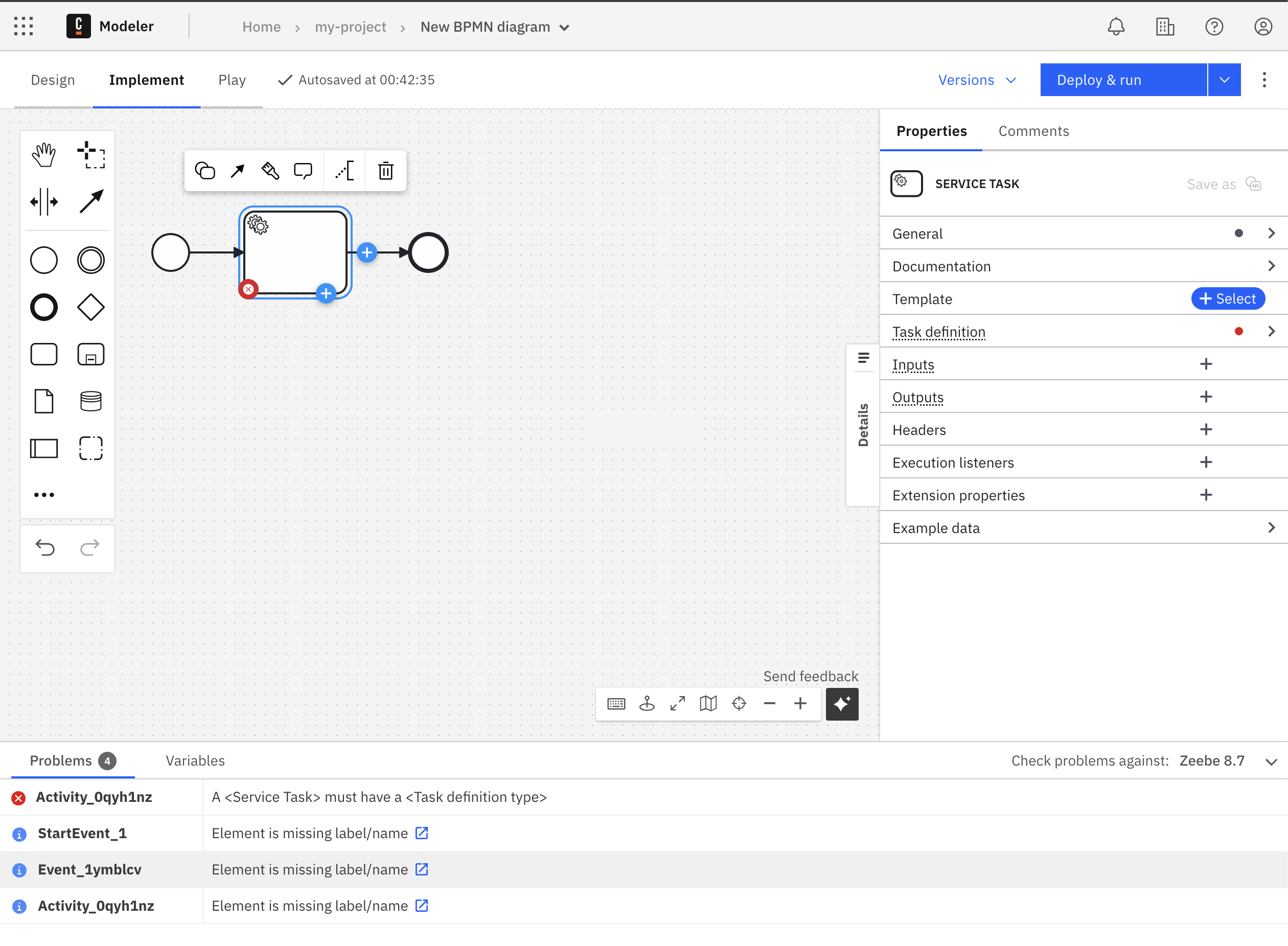1288x946 pixels.
Task: Click change element icon in context pad
Action: pos(205,171)
